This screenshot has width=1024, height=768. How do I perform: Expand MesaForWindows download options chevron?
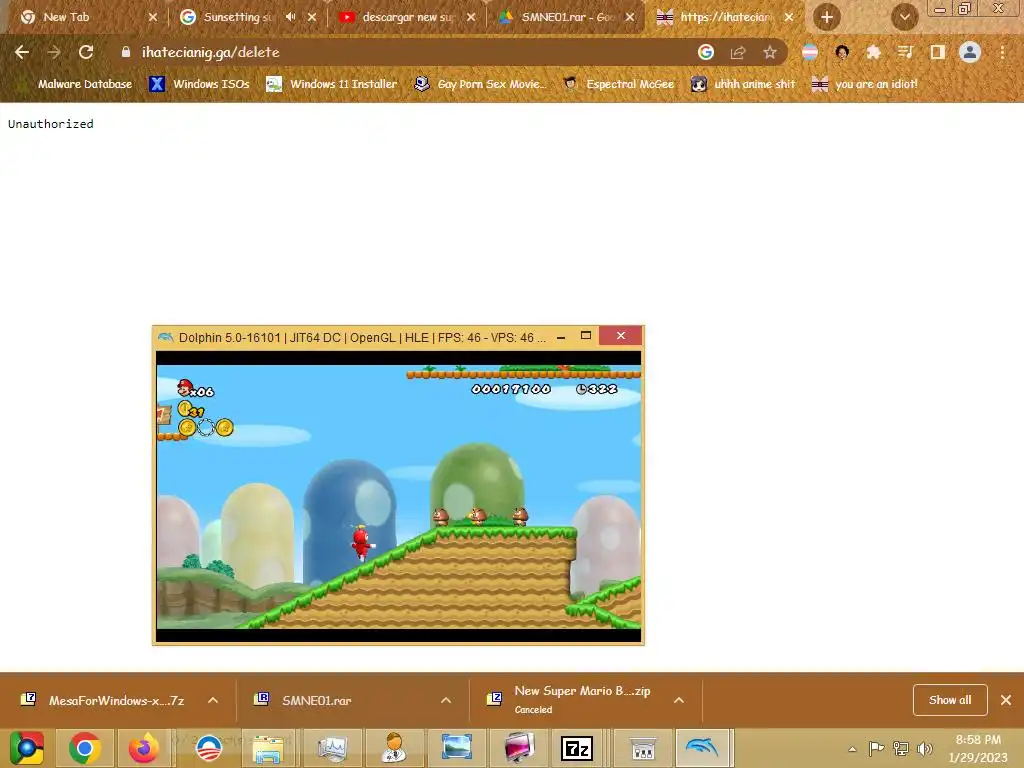click(213, 700)
